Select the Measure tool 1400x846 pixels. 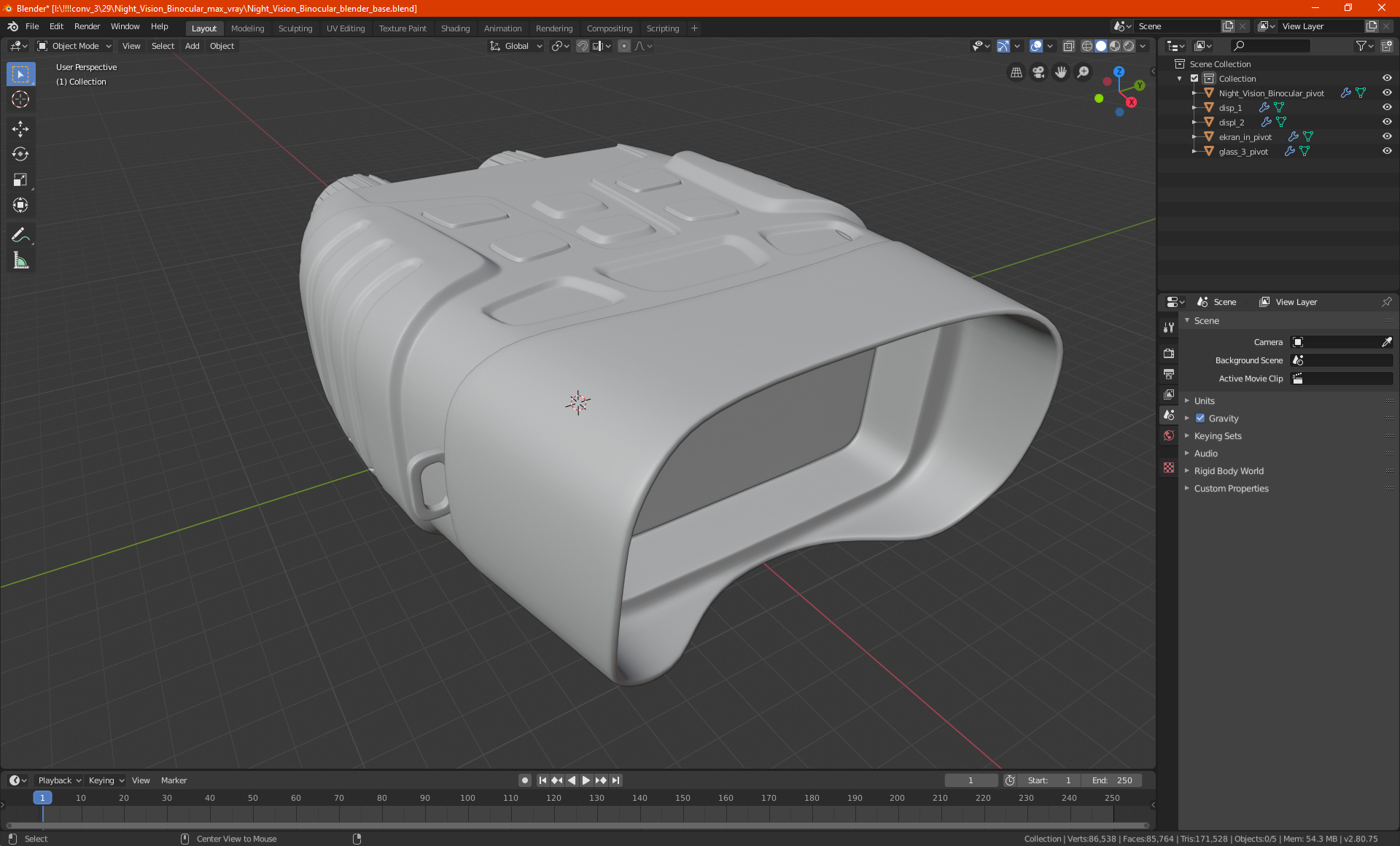point(20,261)
